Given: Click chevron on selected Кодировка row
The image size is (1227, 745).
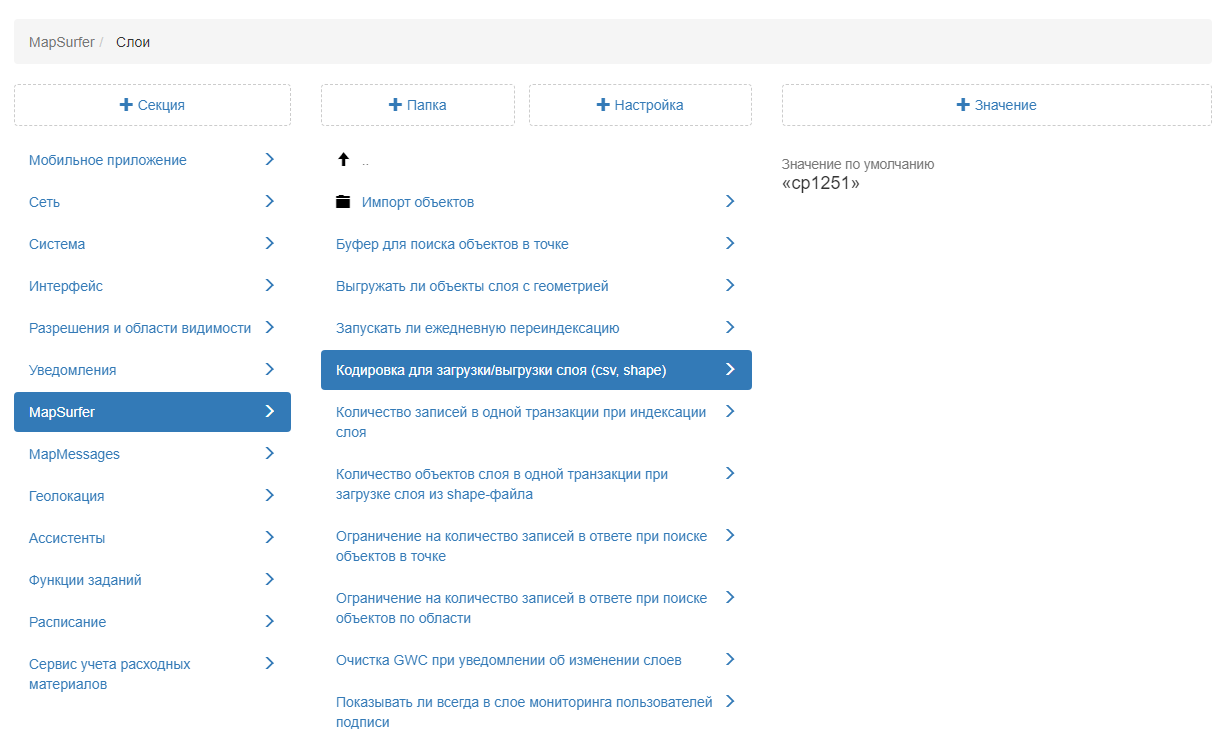Looking at the screenshot, I should tap(730, 369).
